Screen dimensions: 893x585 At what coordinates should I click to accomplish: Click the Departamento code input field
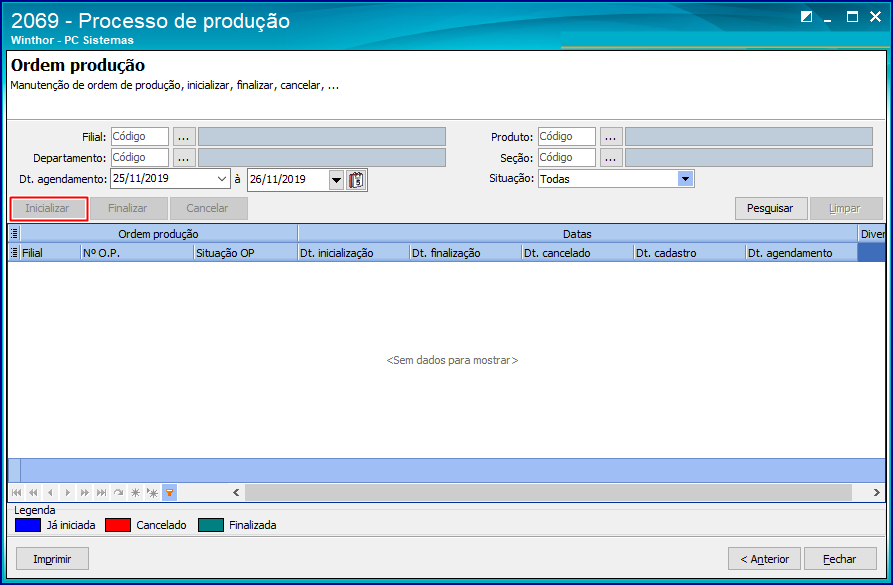pos(140,158)
